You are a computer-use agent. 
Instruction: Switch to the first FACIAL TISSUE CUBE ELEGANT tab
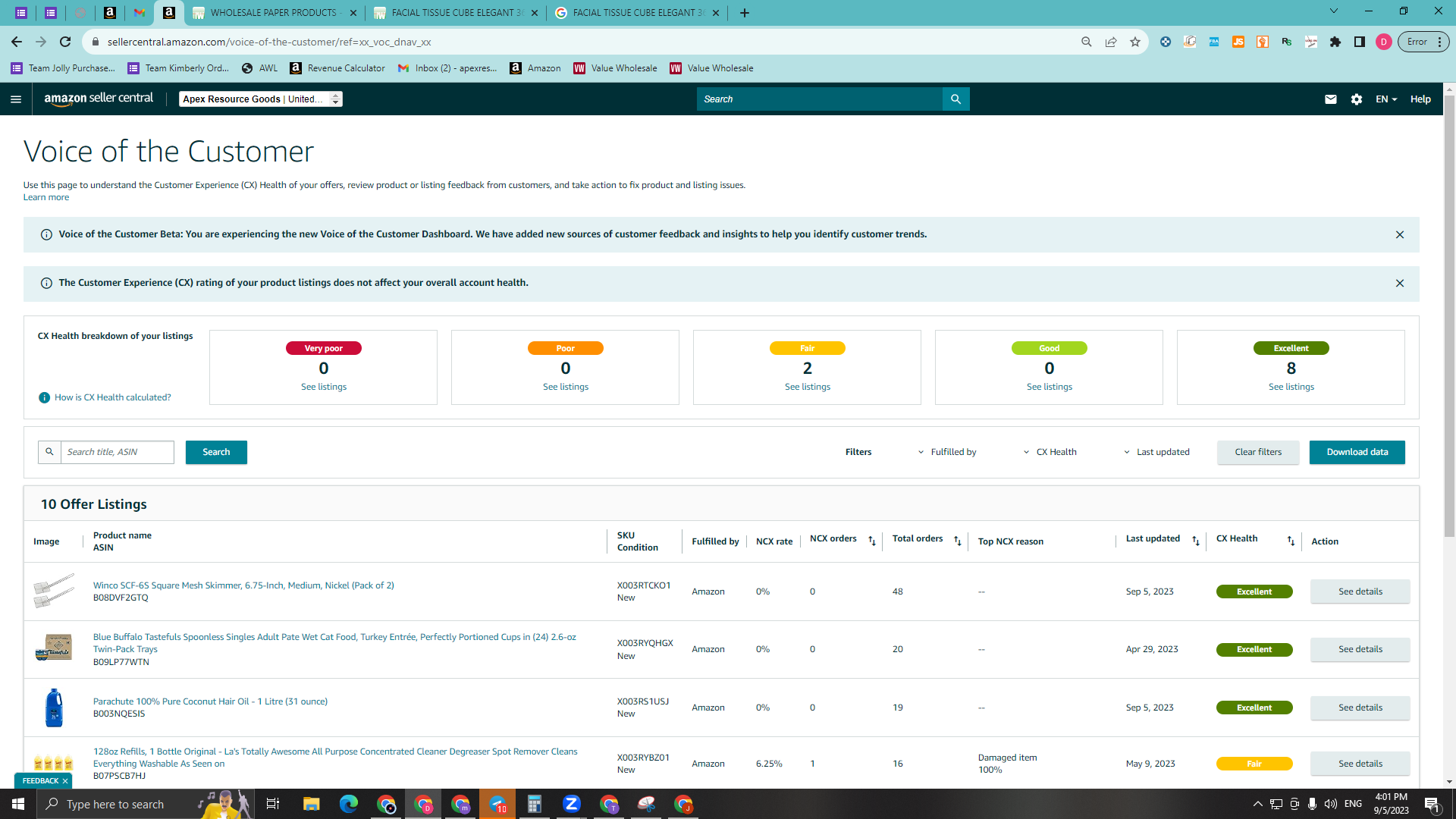(x=456, y=13)
